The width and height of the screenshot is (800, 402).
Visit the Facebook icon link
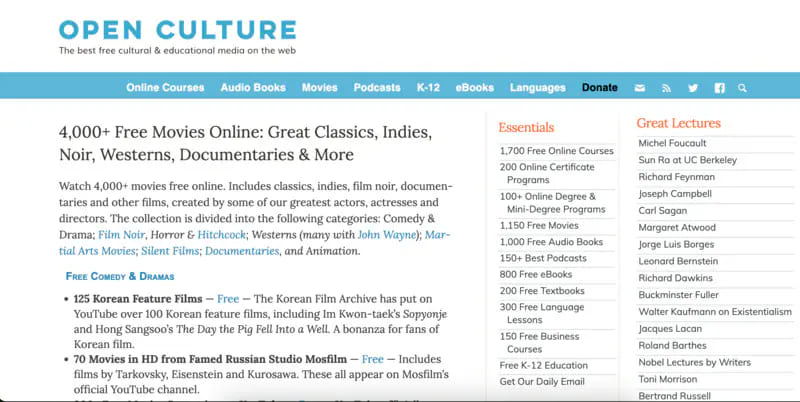click(x=719, y=88)
